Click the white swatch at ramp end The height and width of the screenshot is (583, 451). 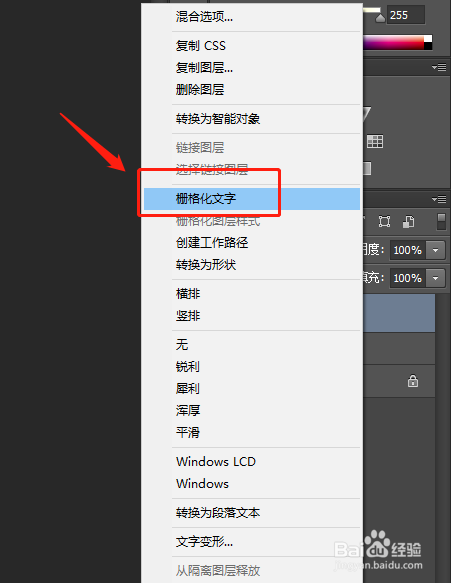pyautogui.click(x=428, y=39)
